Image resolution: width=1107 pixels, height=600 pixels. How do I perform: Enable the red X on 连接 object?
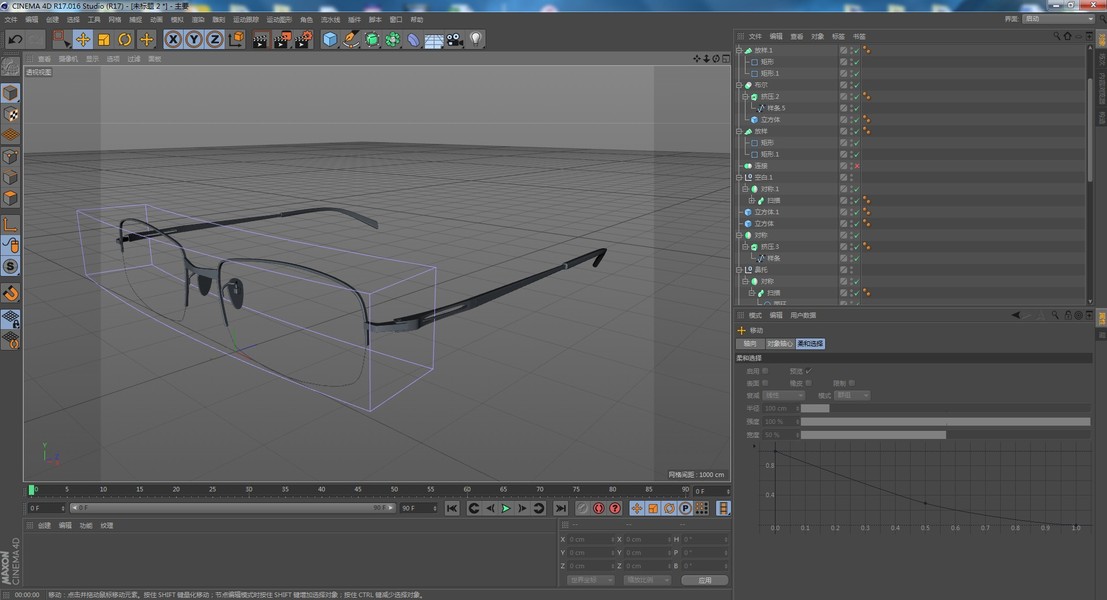[857, 166]
